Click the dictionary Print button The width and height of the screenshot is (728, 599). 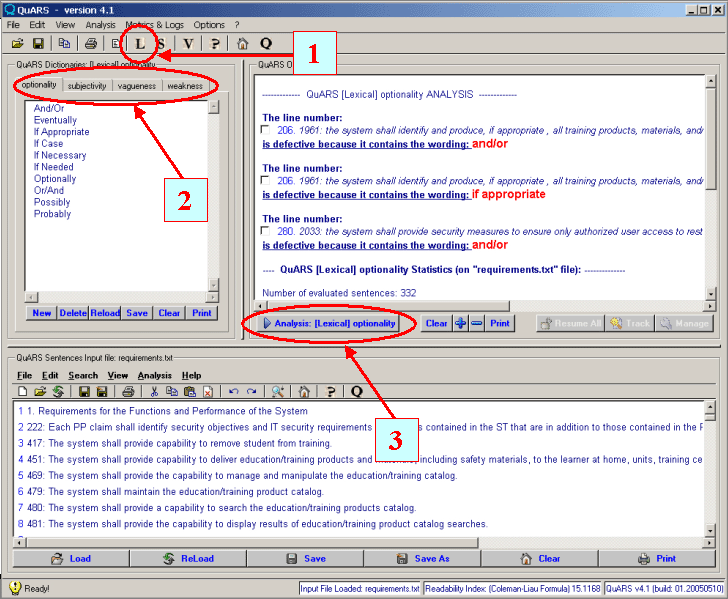pos(202,313)
